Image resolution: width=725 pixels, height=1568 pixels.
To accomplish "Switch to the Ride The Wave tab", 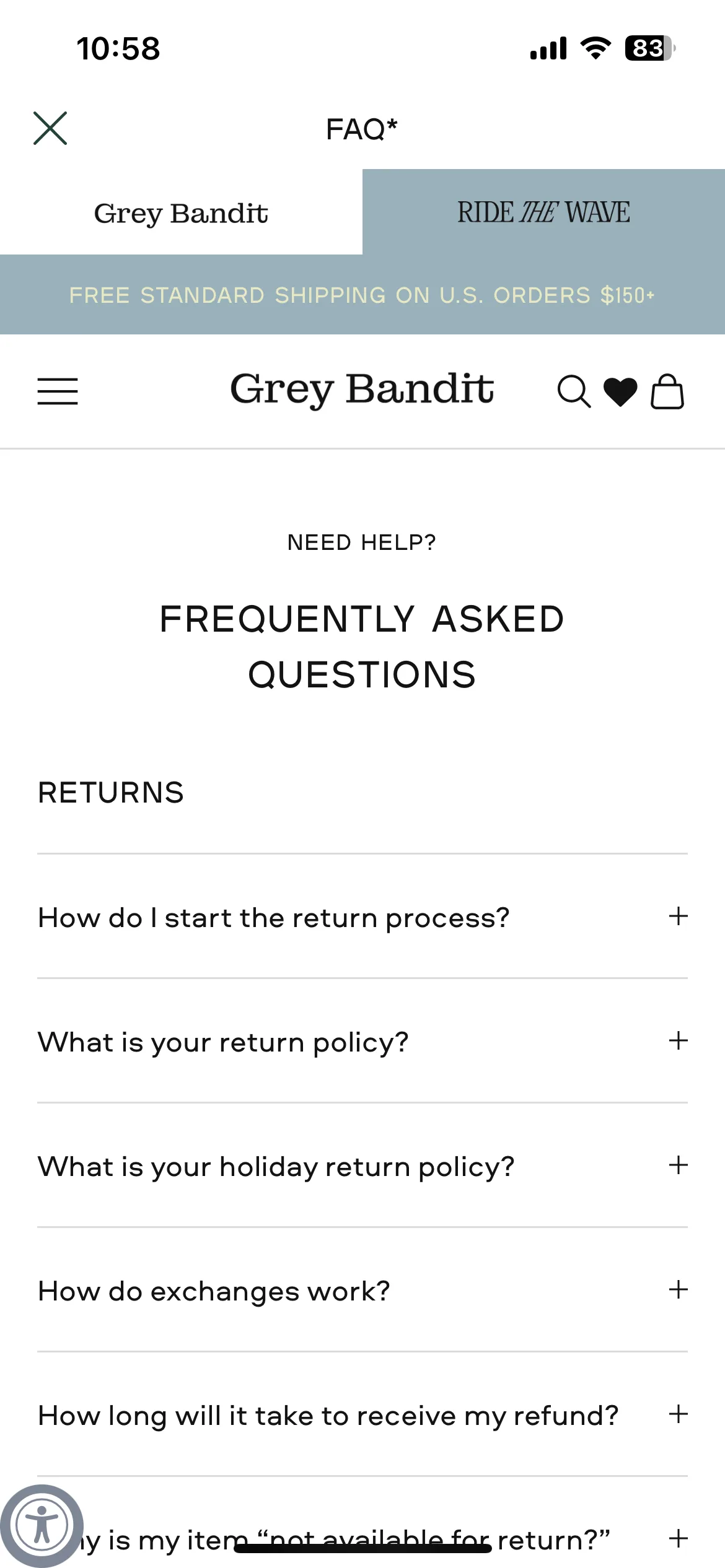I will click(543, 212).
